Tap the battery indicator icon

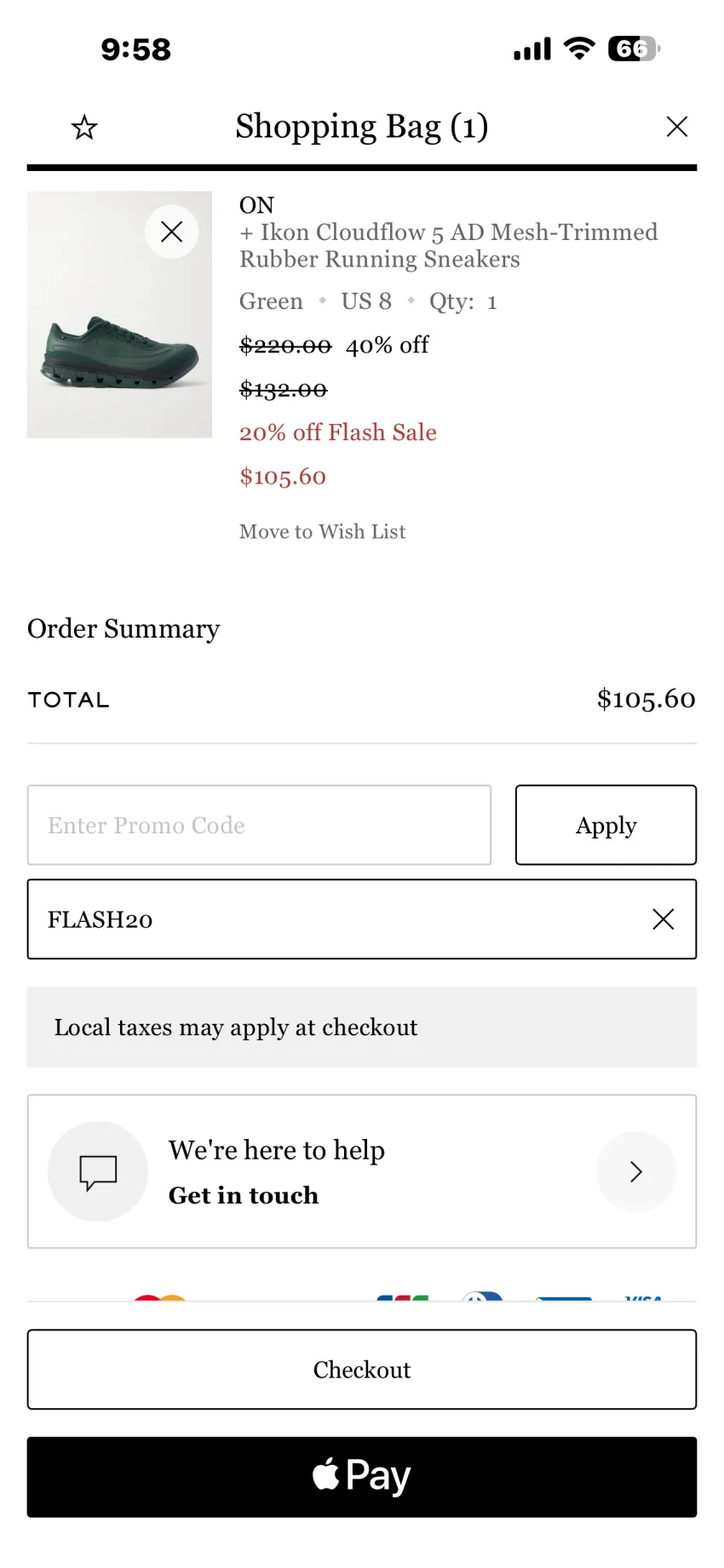tap(634, 49)
